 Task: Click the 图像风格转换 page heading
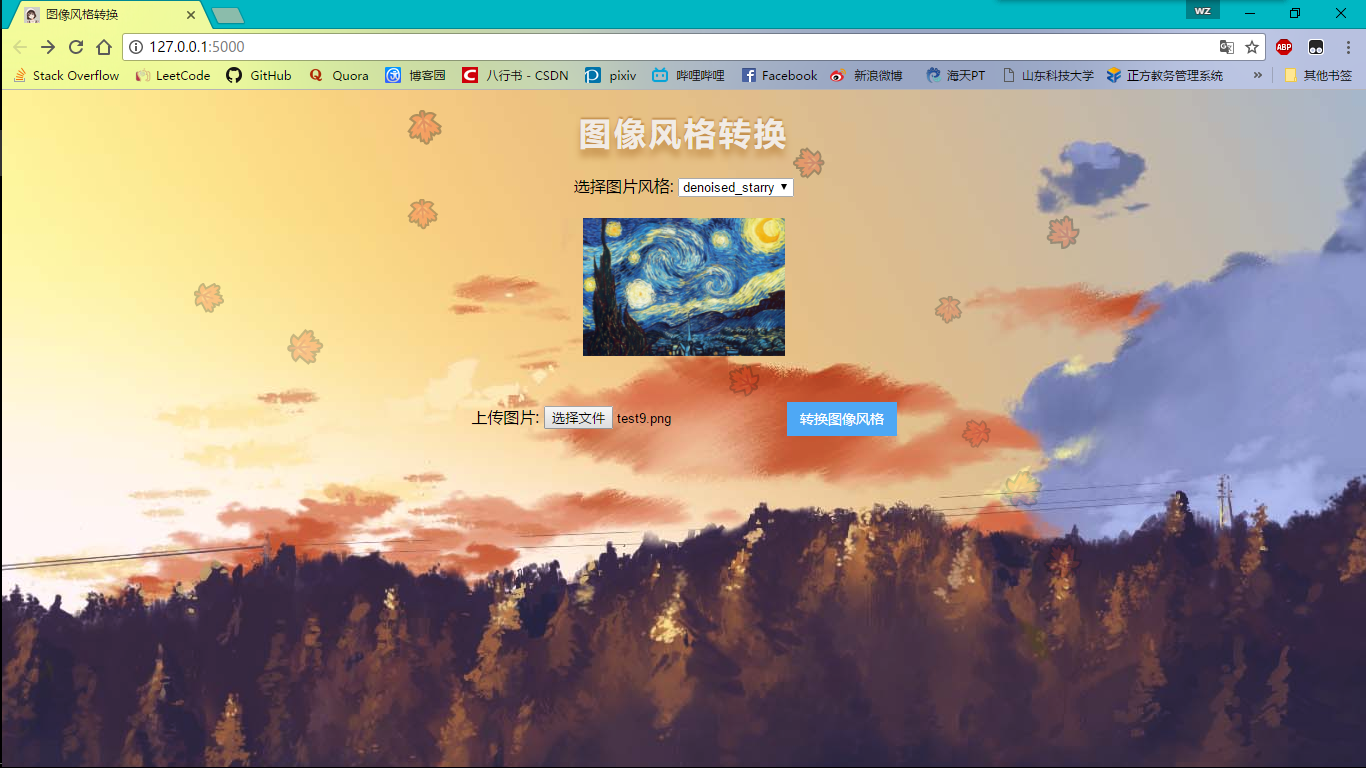click(x=683, y=134)
